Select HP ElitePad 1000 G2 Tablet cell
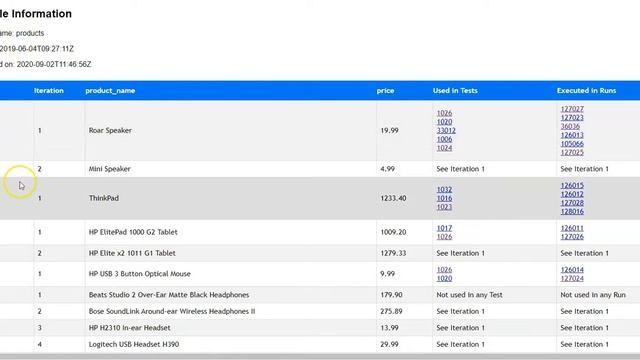Viewport: 640px width, 360px height. (x=230, y=232)
